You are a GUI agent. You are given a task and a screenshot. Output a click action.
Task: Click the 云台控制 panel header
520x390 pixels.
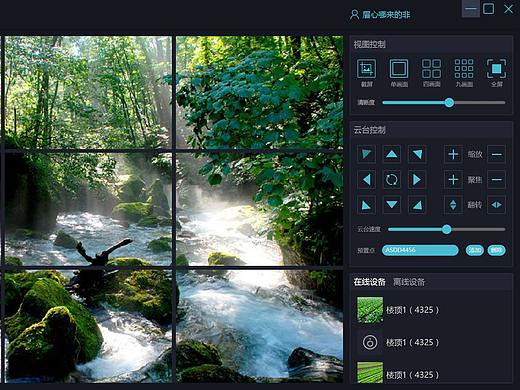pos(431,130)
